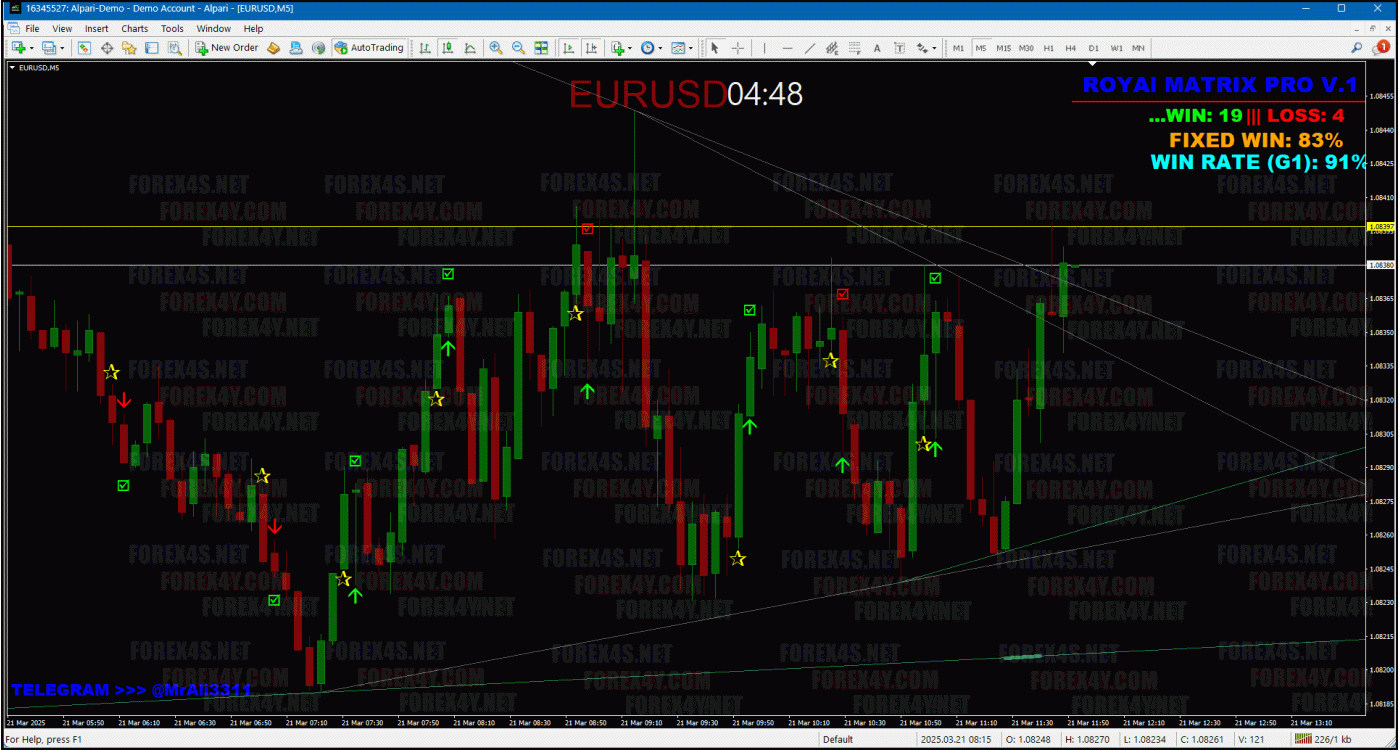This screenshot has height=750, width=1400.
Task: Select the text label 'A' tool
Action: [877, 48]
